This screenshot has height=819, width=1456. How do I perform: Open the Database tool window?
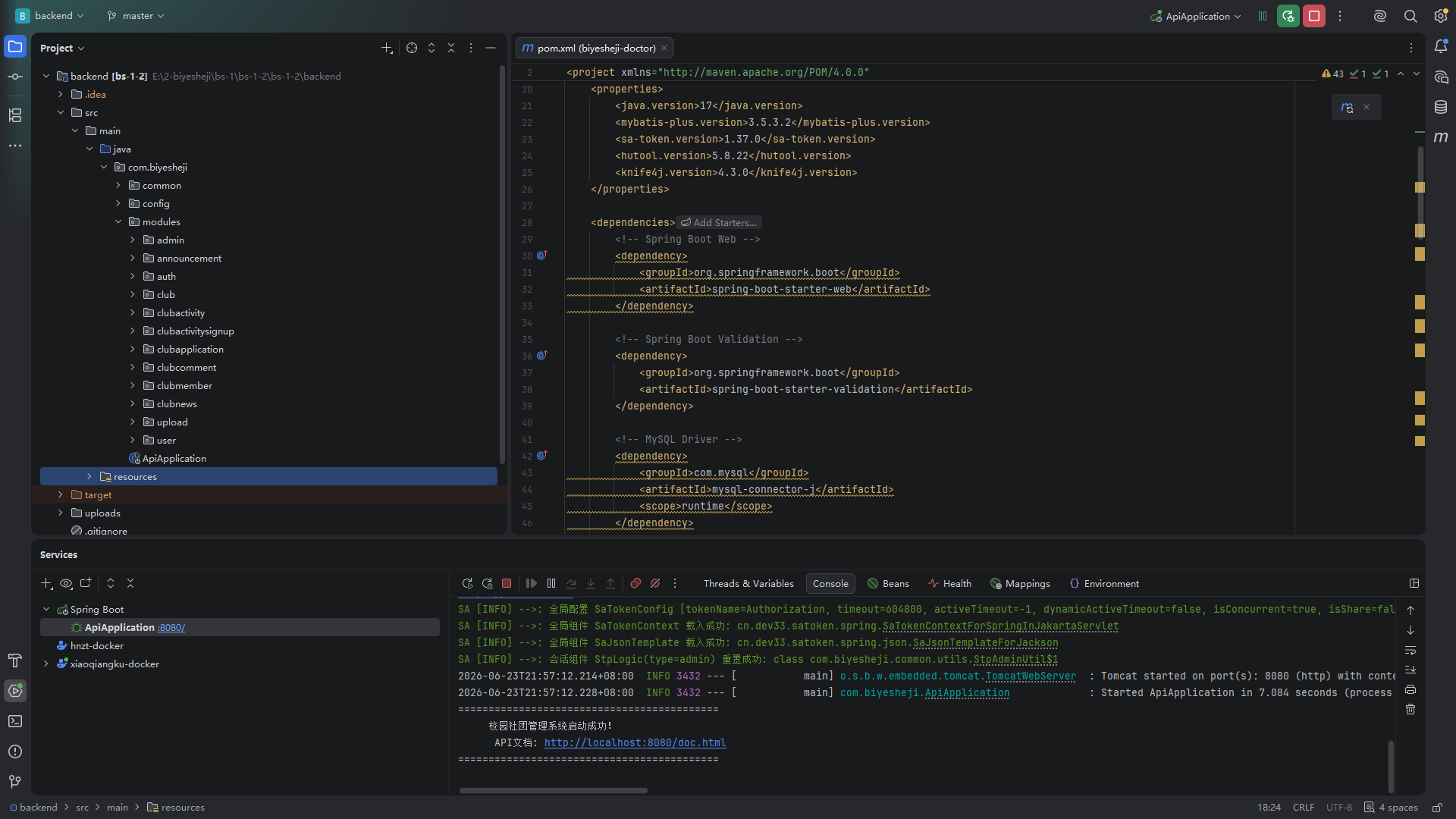point(1441,107)
